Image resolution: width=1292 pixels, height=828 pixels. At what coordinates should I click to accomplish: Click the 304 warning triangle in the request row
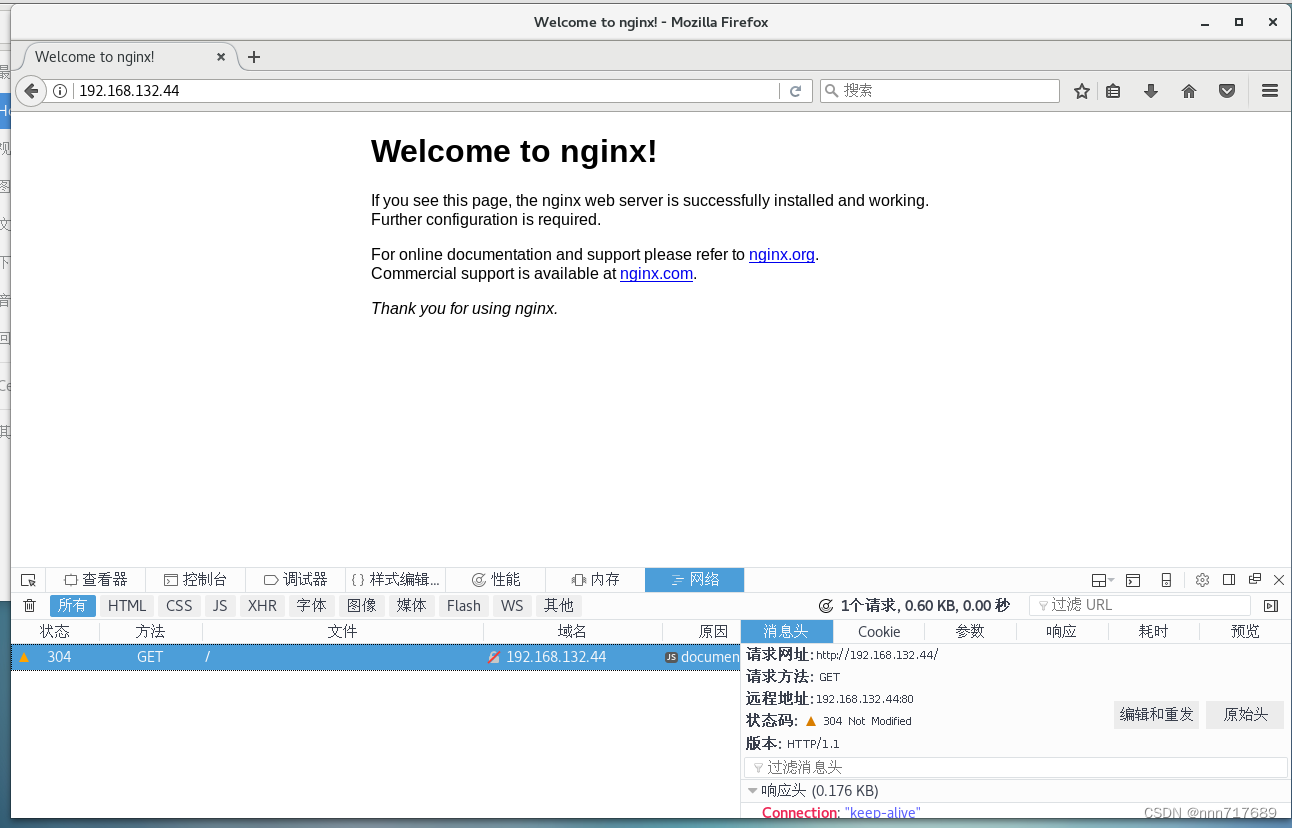pyautogui.click(x=24, y=657)
